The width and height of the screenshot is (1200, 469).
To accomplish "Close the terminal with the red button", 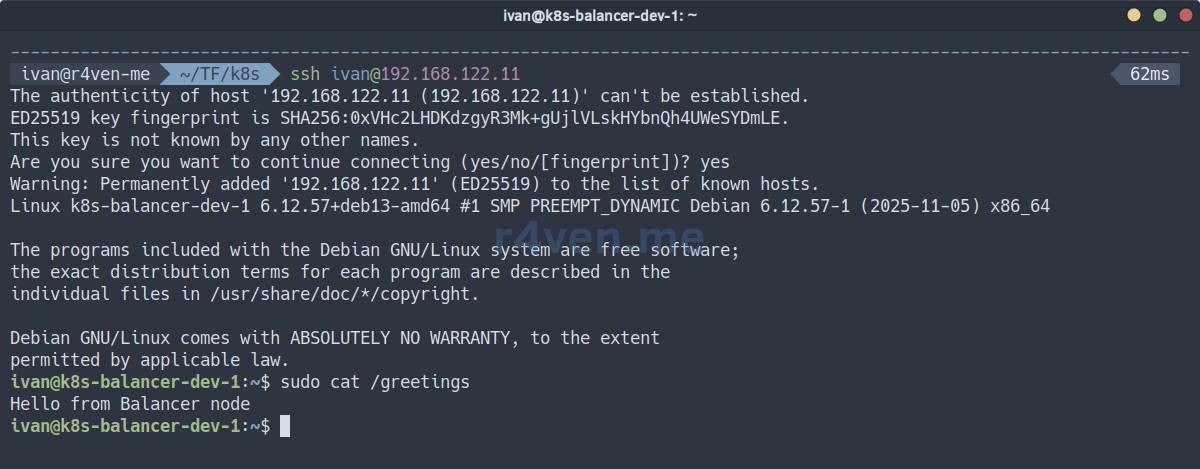I will 1184,15.
